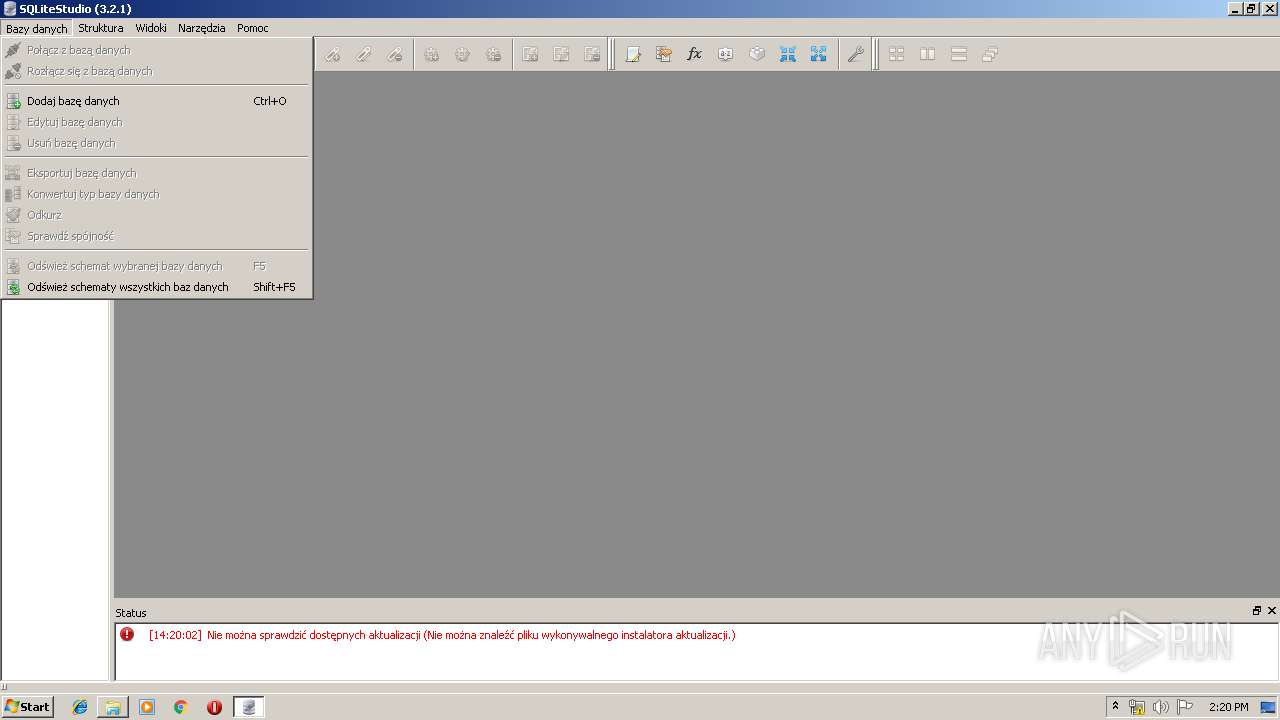The height and width of the screenshot is (720, 1280).
Task: Open File Explorer from the taskbar
Action: coord(113,707)
